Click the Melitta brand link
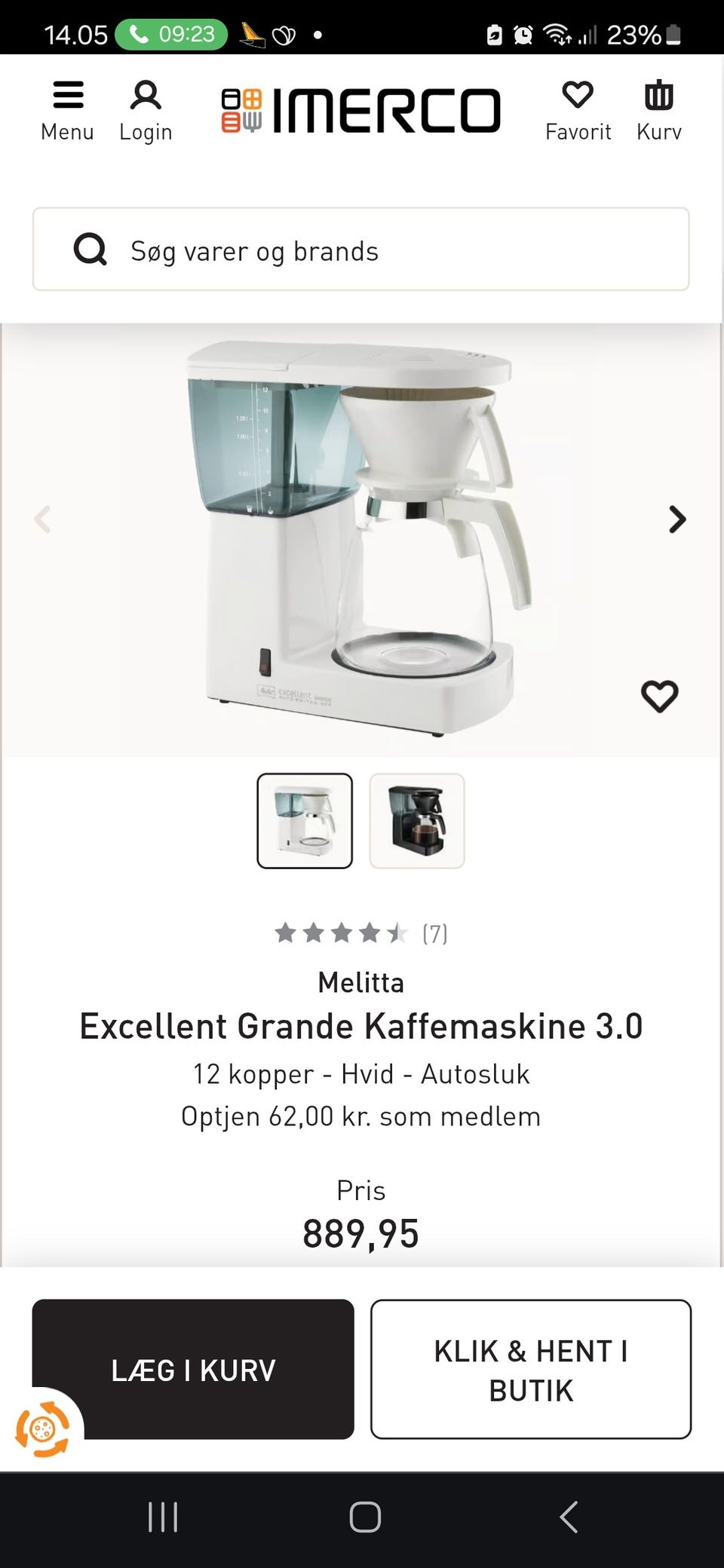 361,982
